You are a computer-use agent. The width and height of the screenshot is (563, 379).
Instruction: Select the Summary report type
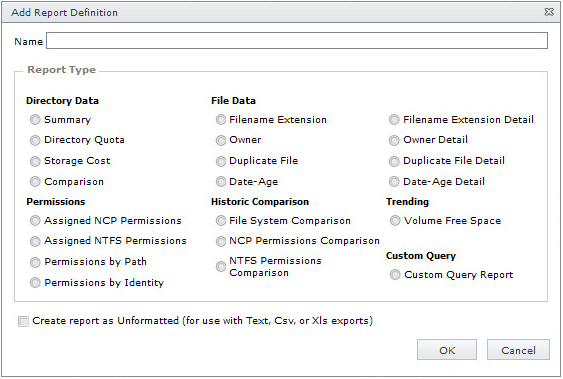tap(35, 120)
